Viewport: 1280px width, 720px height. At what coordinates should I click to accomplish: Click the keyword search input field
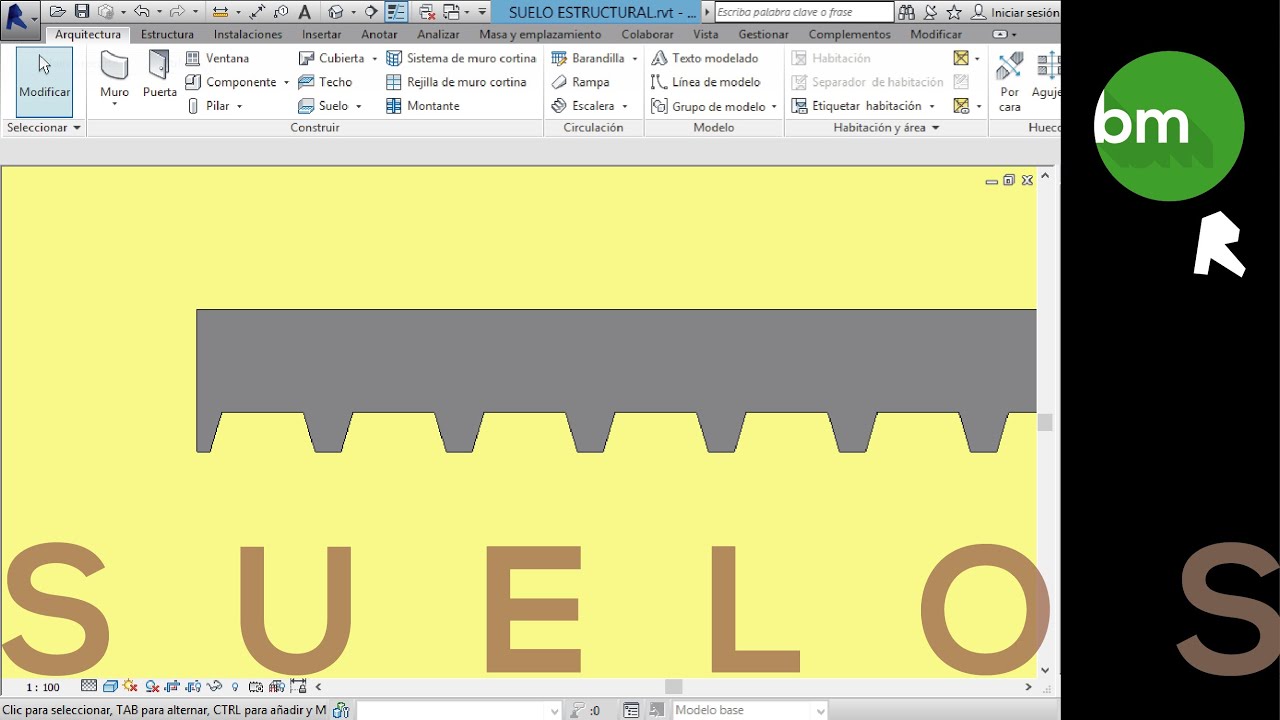coord(804,12)
